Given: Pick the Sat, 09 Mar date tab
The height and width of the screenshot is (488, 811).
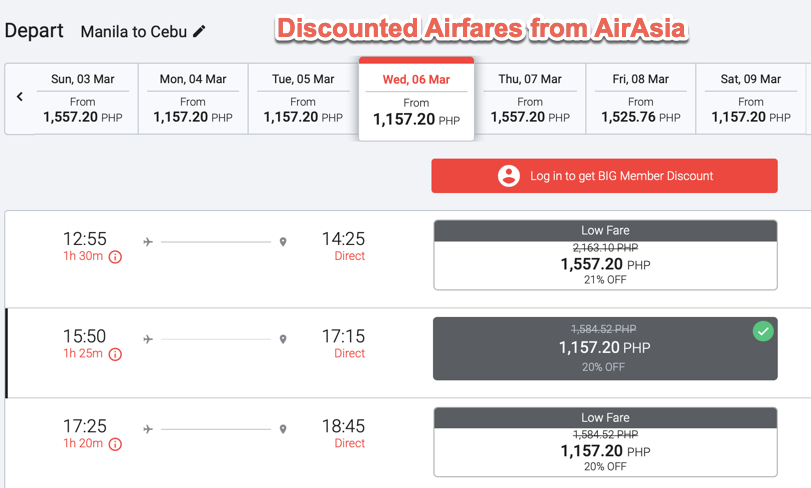Looking at the screenshot, I should tap(751, 99).
